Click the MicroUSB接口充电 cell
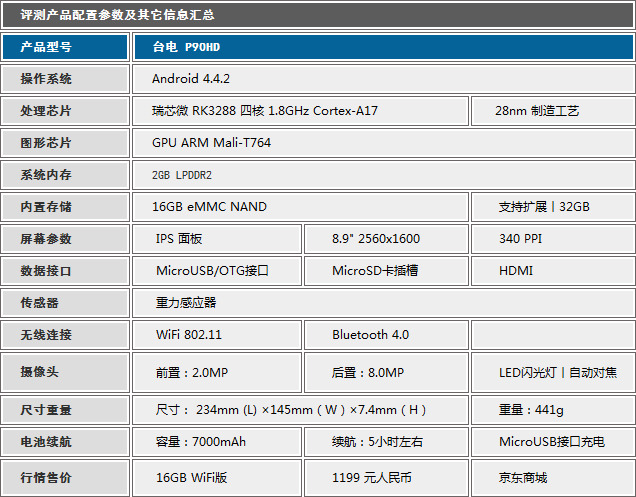Image resolution: width=636 pixels, height=497 pixels. point(553,442)
